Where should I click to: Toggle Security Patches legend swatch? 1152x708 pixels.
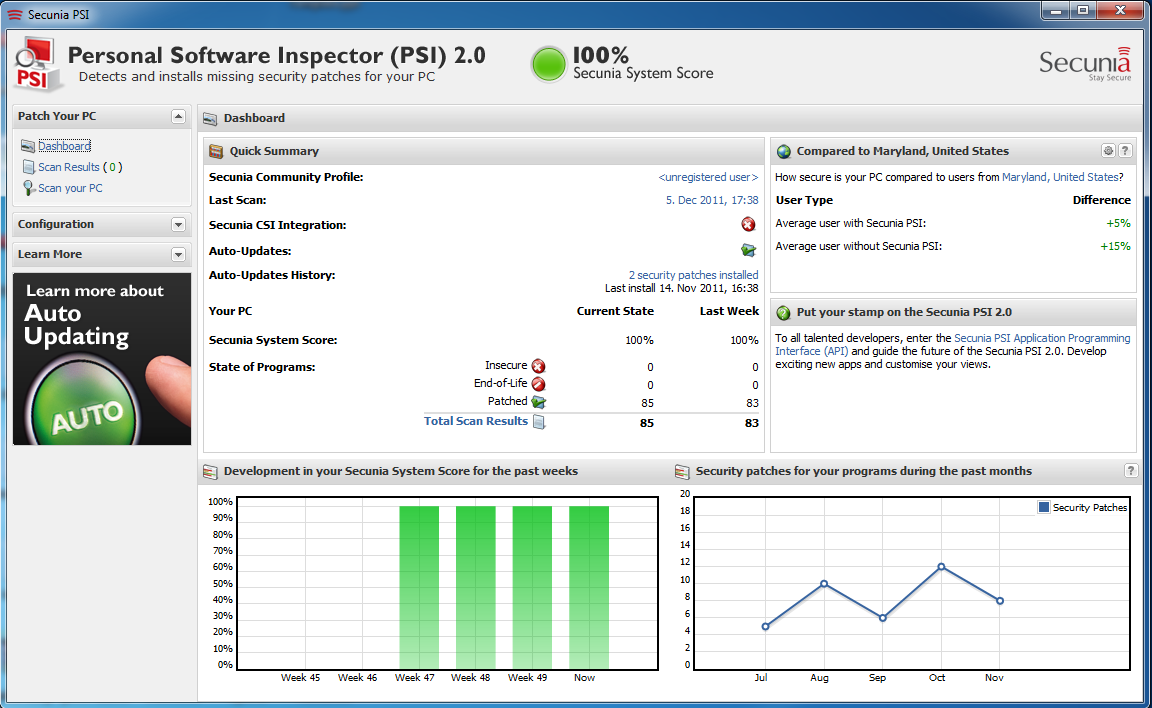point(1043,507)
